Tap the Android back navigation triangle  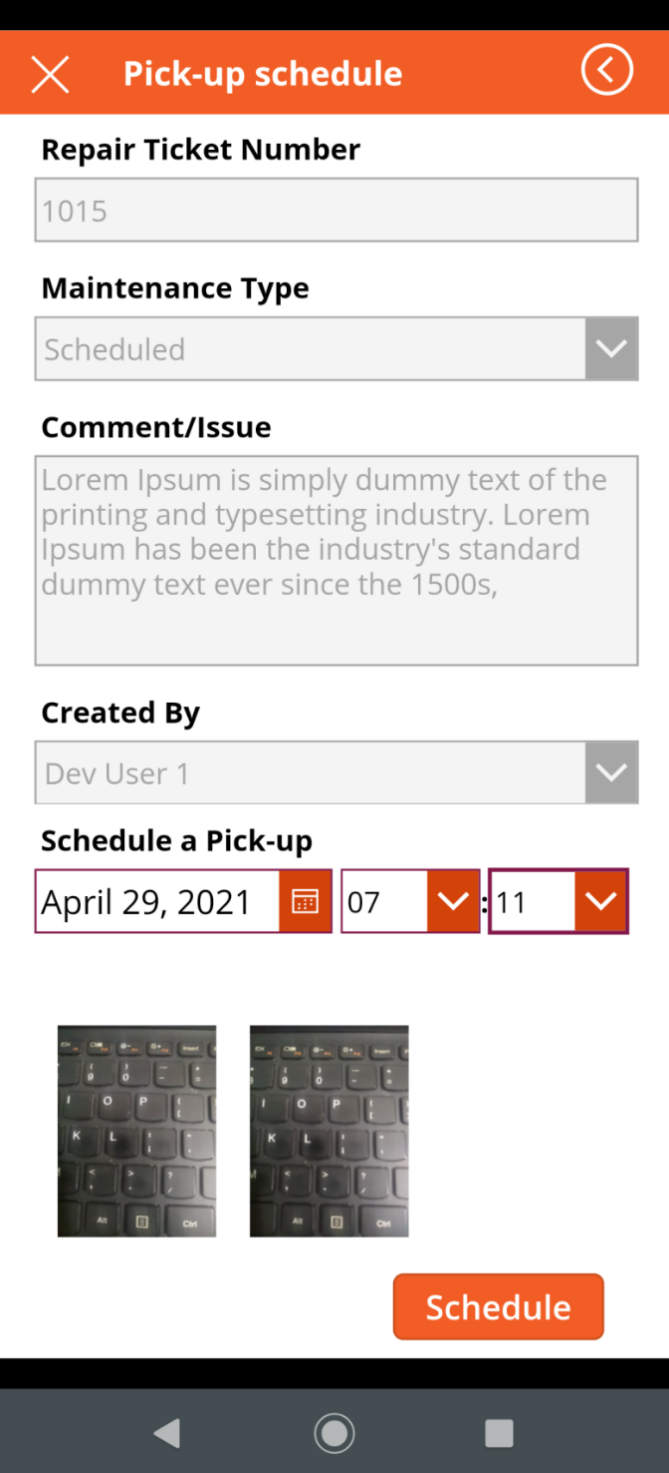pyautogui.click(x=167, y=1433)
